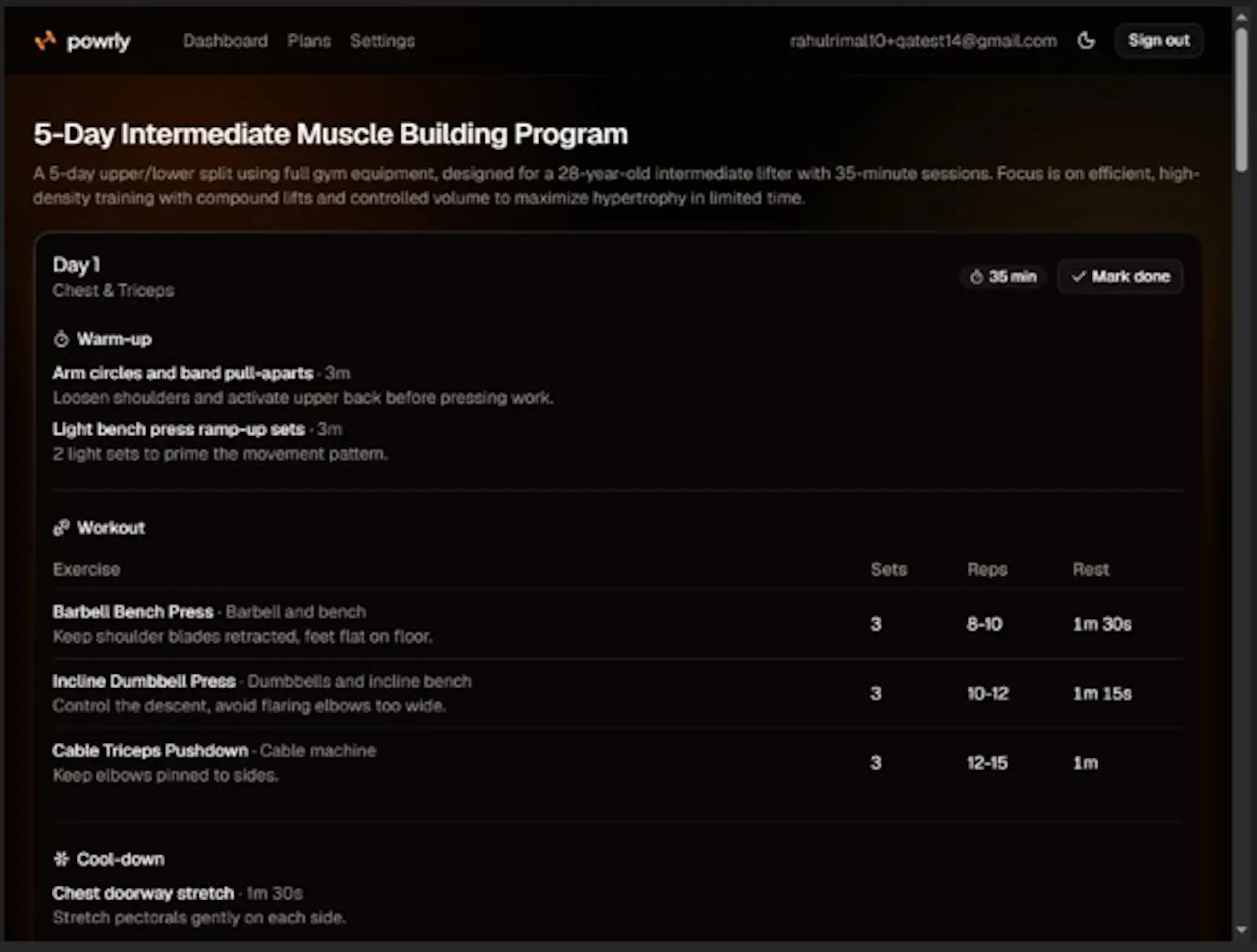1257x952 pixels.
Task: Click the 35 min timer badge
Action: (1003, 276)
